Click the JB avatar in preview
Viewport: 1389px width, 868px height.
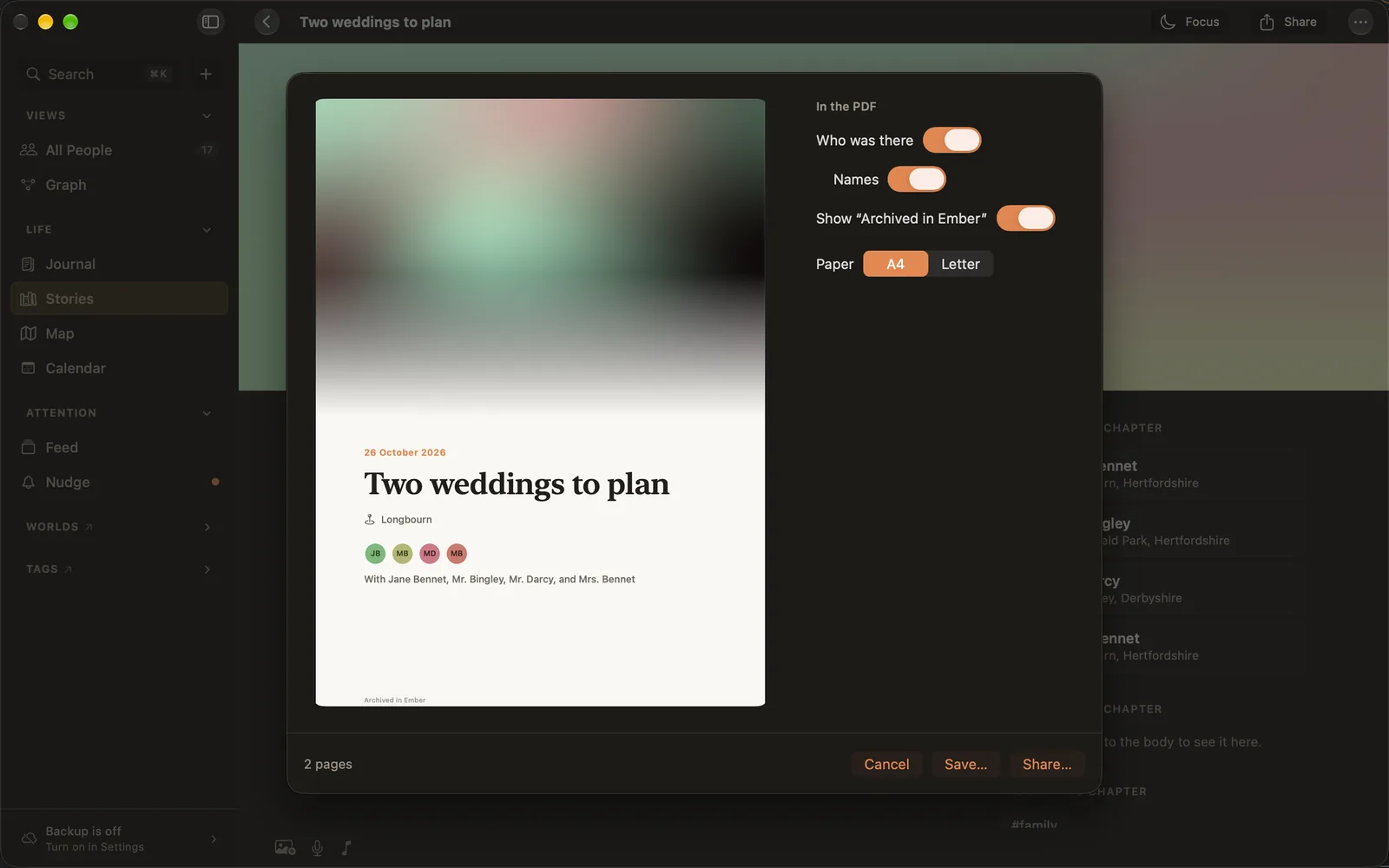pyautogui.click(x=375, y=553)
